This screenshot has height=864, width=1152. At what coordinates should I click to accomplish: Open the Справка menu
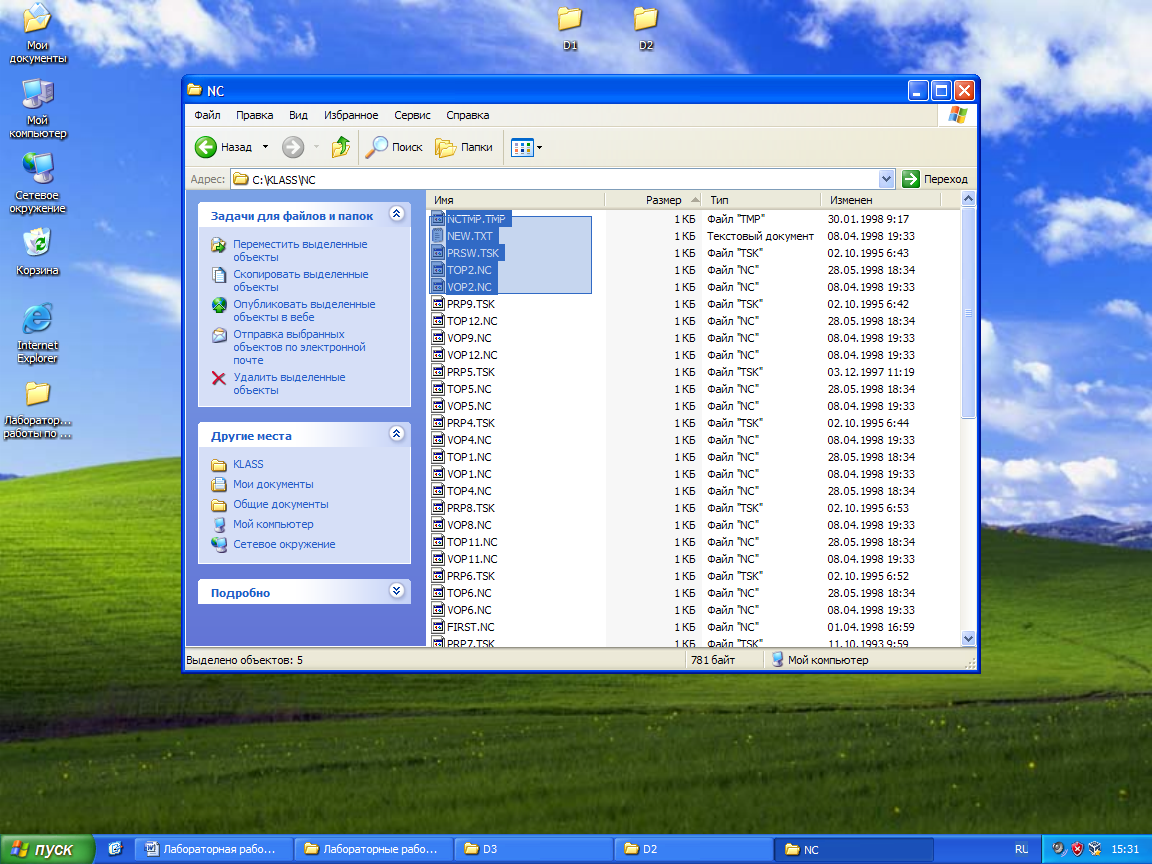[467, 115]
